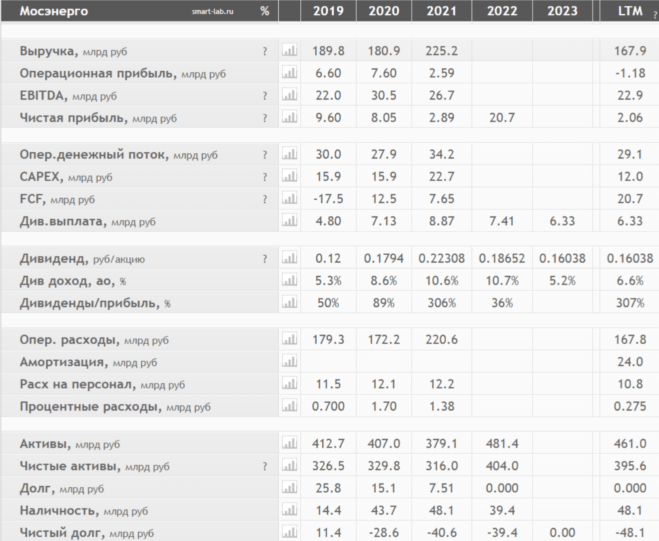Click Выручка 2021 value 225.2

pyautogui.click(x=441, y=51)
